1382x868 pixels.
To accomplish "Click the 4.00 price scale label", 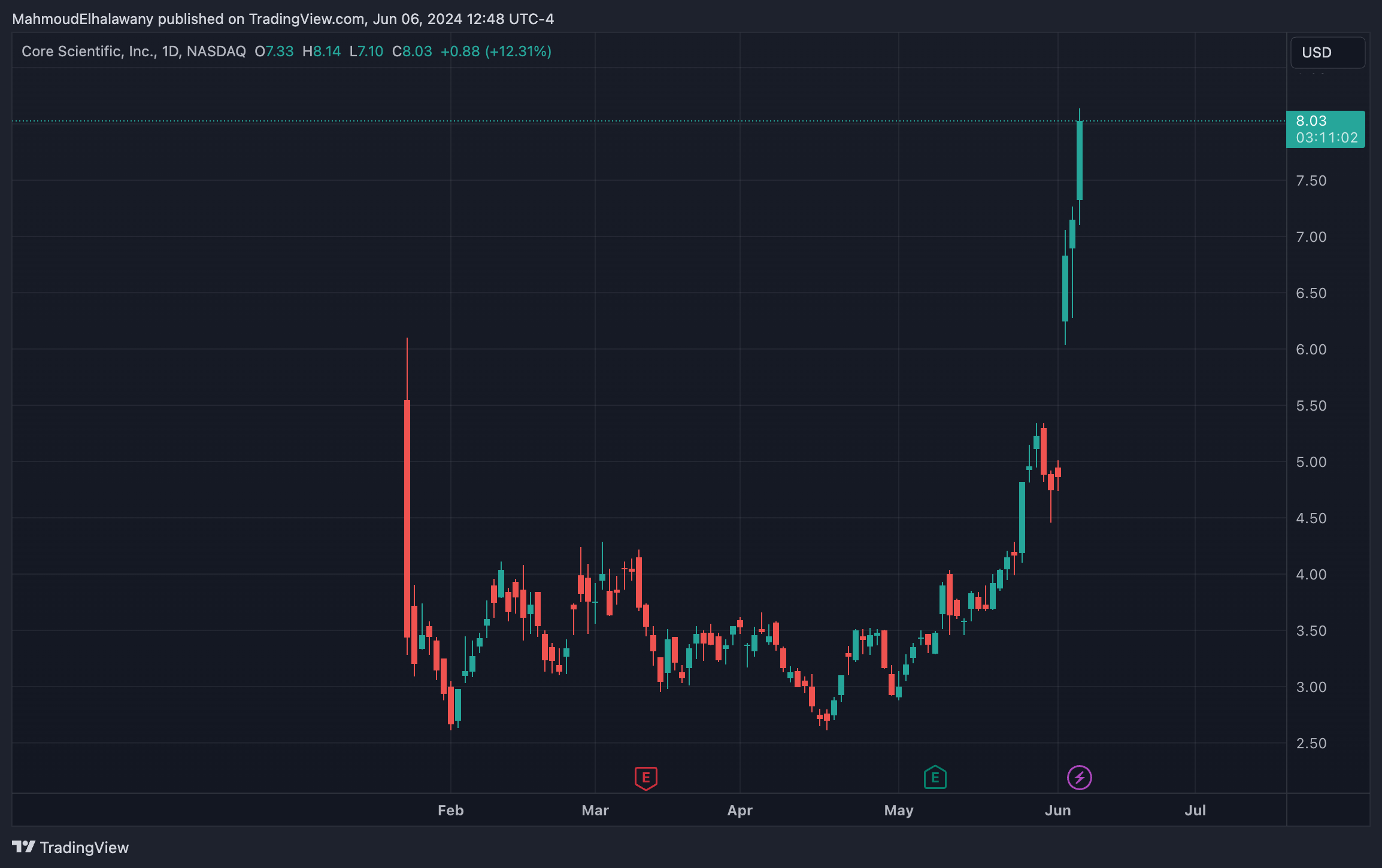I will (1311, 575).
